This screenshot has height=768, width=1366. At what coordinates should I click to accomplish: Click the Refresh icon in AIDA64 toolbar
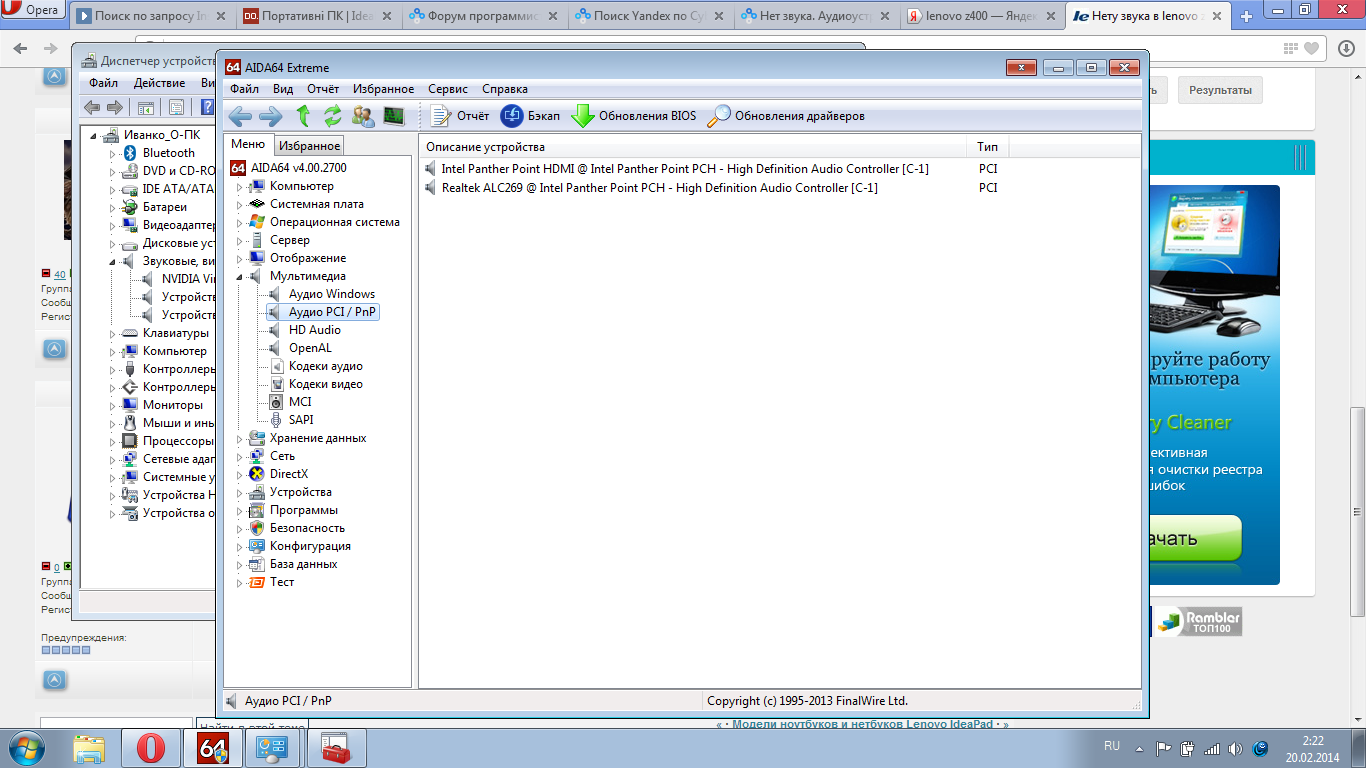(x=333, y=116)
